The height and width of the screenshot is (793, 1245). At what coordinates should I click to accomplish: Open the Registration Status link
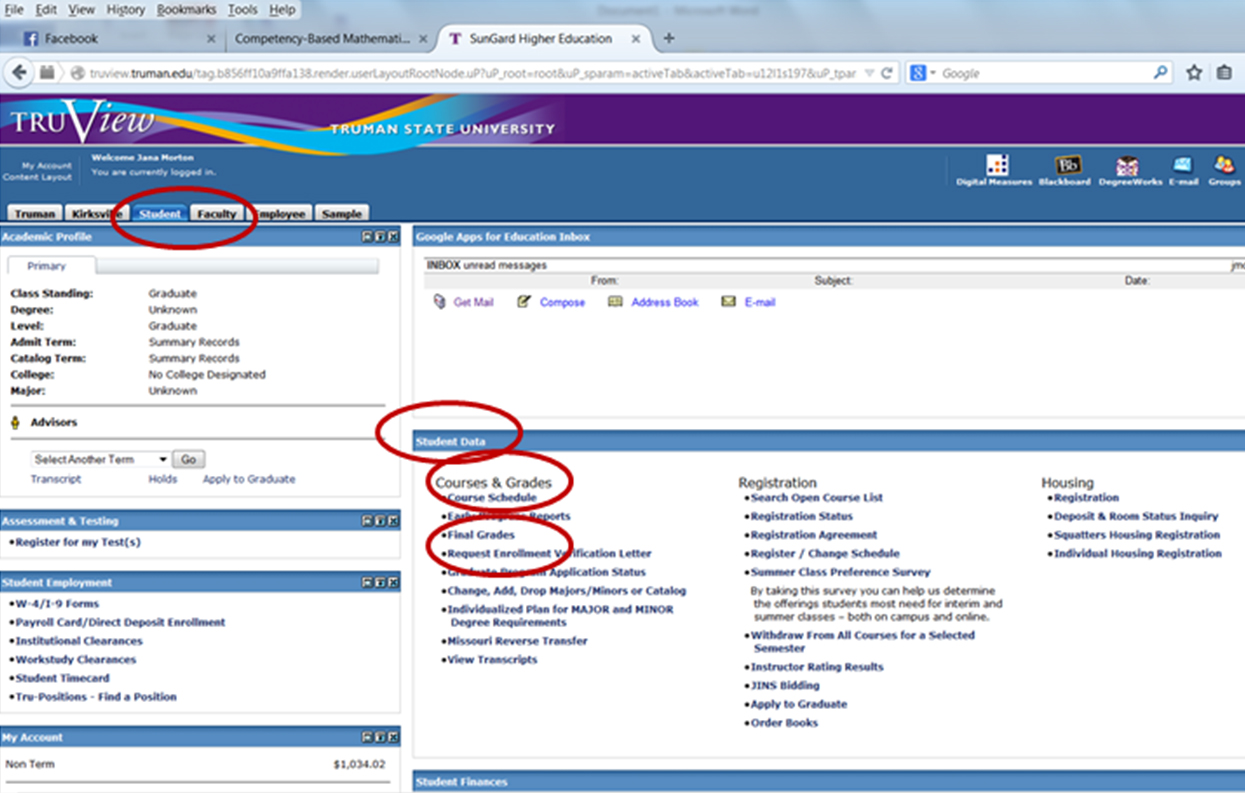point(802,517)
